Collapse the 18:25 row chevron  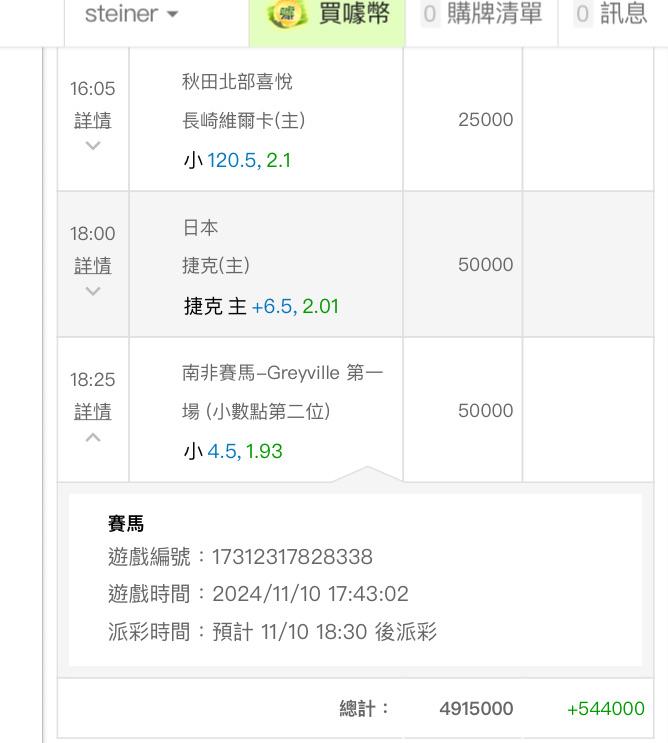[x=92, y=437]
